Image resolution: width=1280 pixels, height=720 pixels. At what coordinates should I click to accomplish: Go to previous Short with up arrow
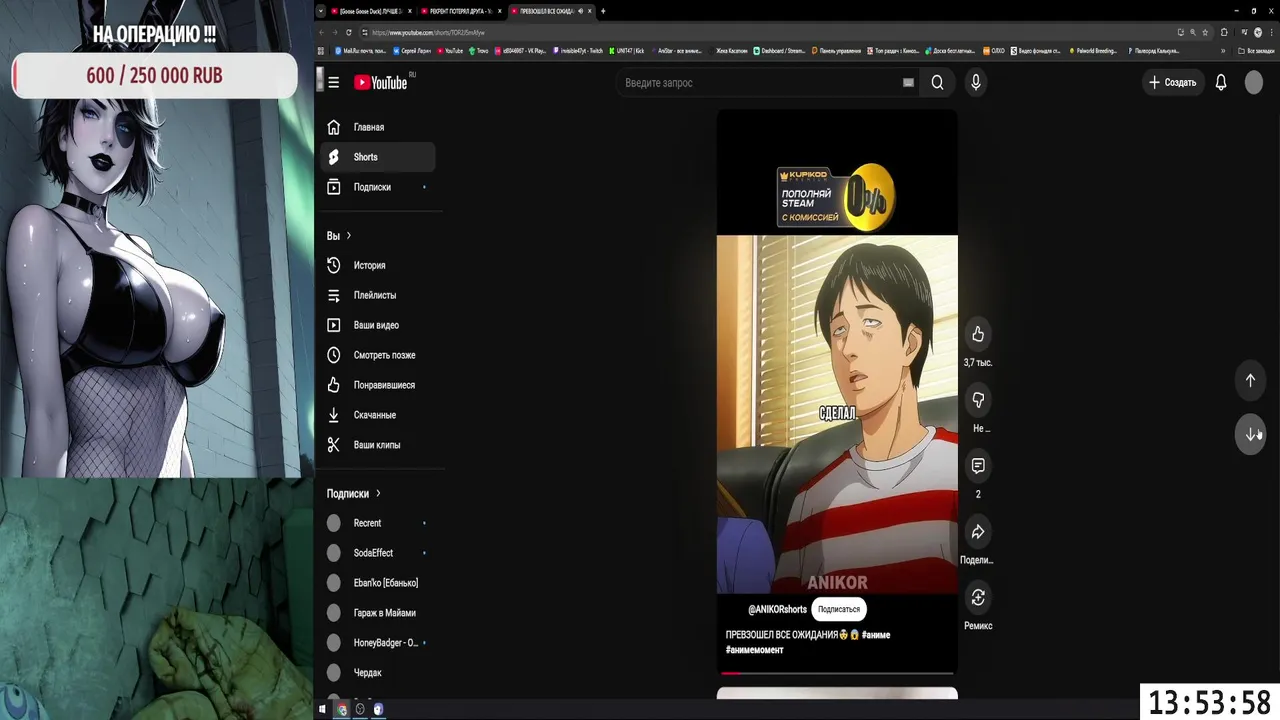[x=1250, y=380]
